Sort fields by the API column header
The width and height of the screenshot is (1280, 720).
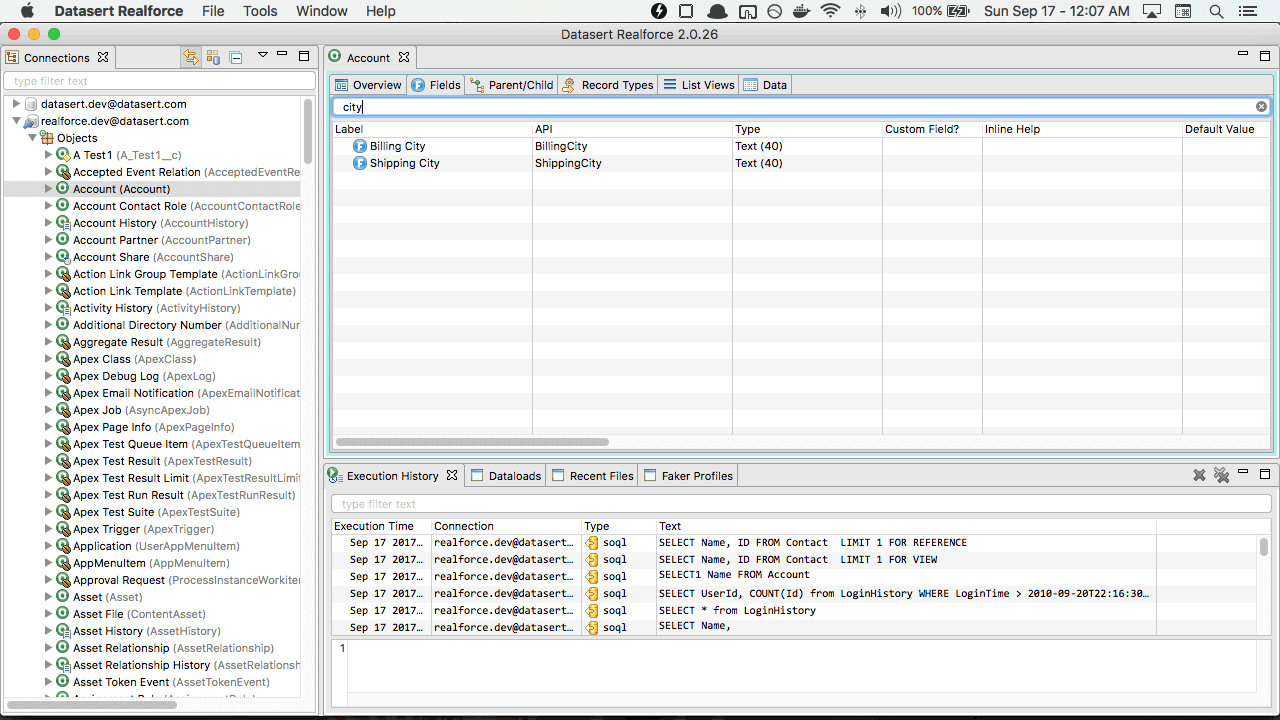point(632,129)
